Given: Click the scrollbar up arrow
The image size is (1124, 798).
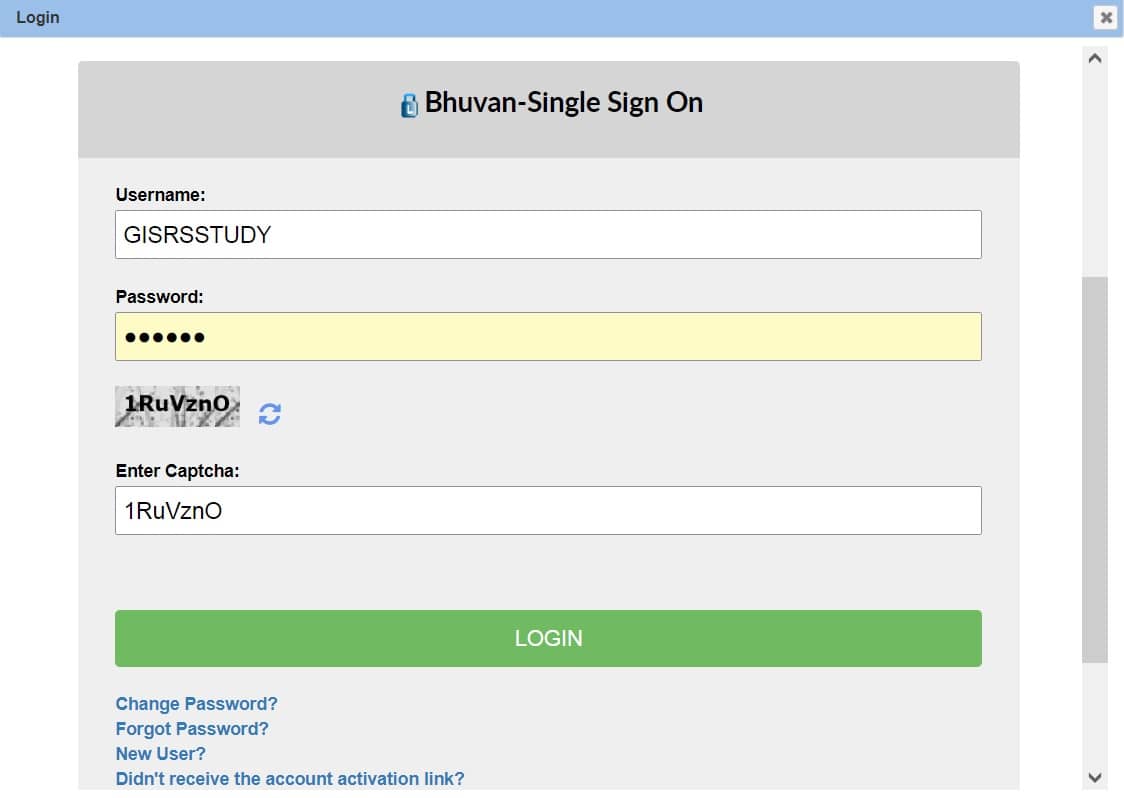Looking at the screenshot, I should (1096, 56).
